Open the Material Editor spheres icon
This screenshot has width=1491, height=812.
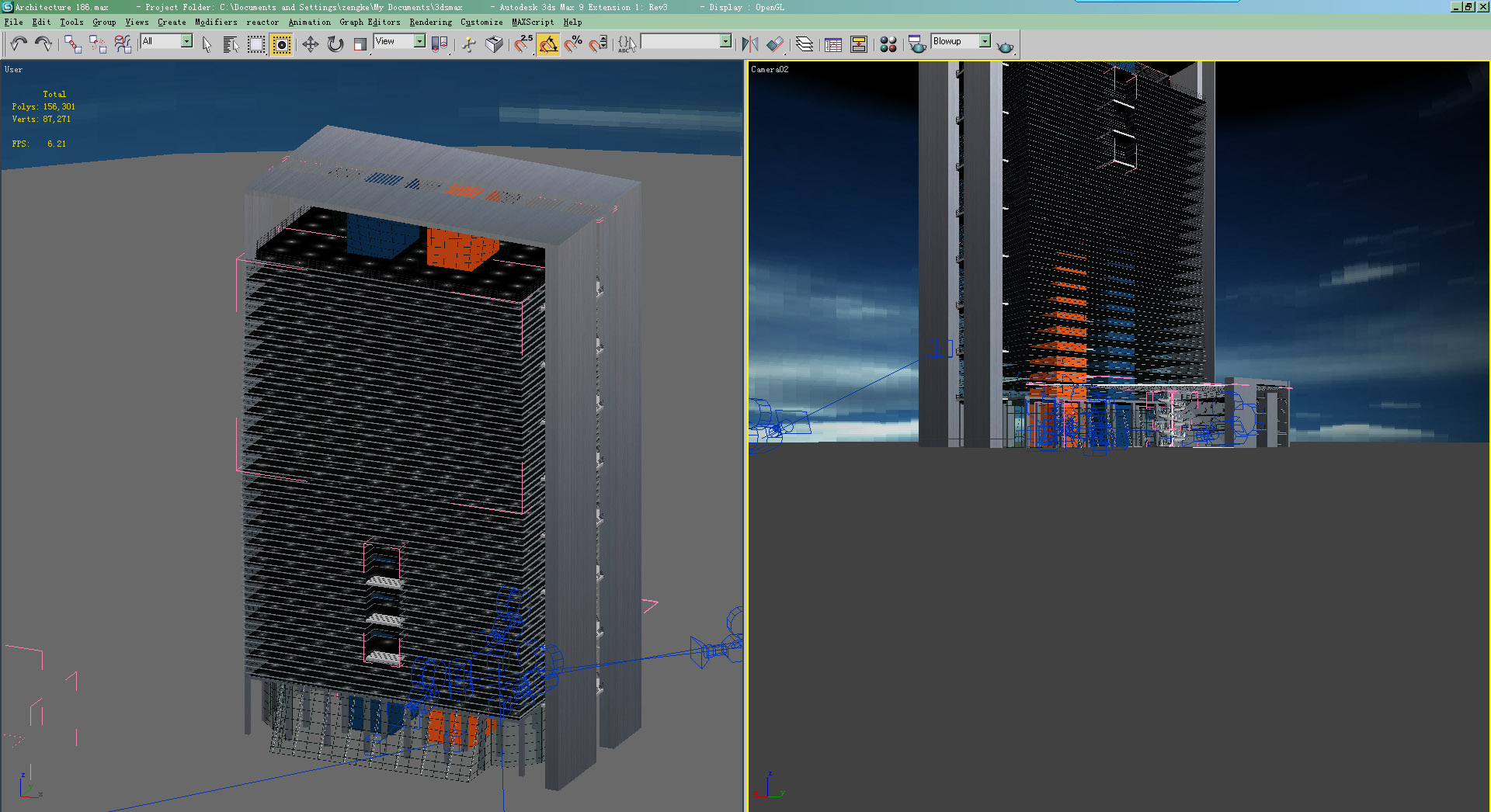coord(888,43)
